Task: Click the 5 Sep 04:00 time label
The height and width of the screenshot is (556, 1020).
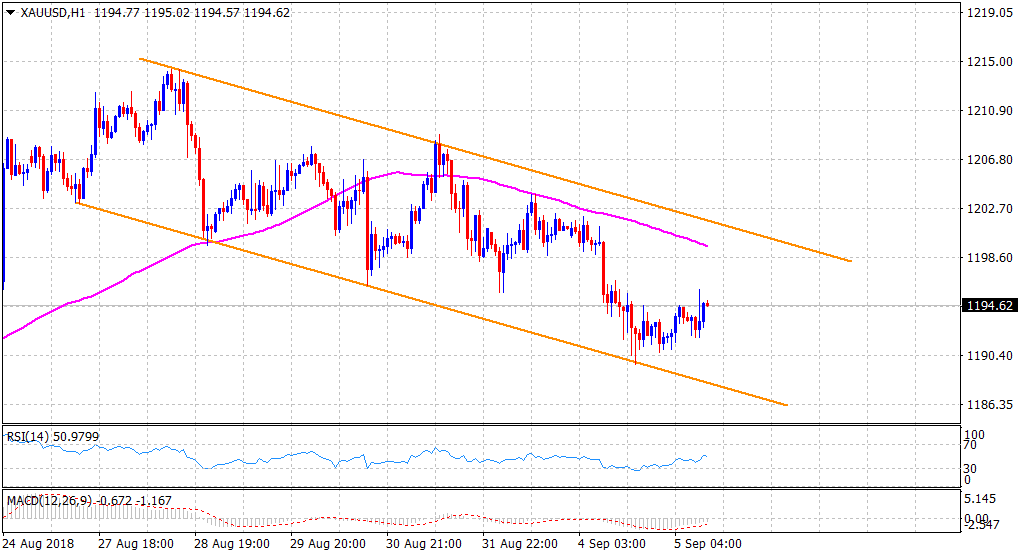Action: click(x=708, y=544)
